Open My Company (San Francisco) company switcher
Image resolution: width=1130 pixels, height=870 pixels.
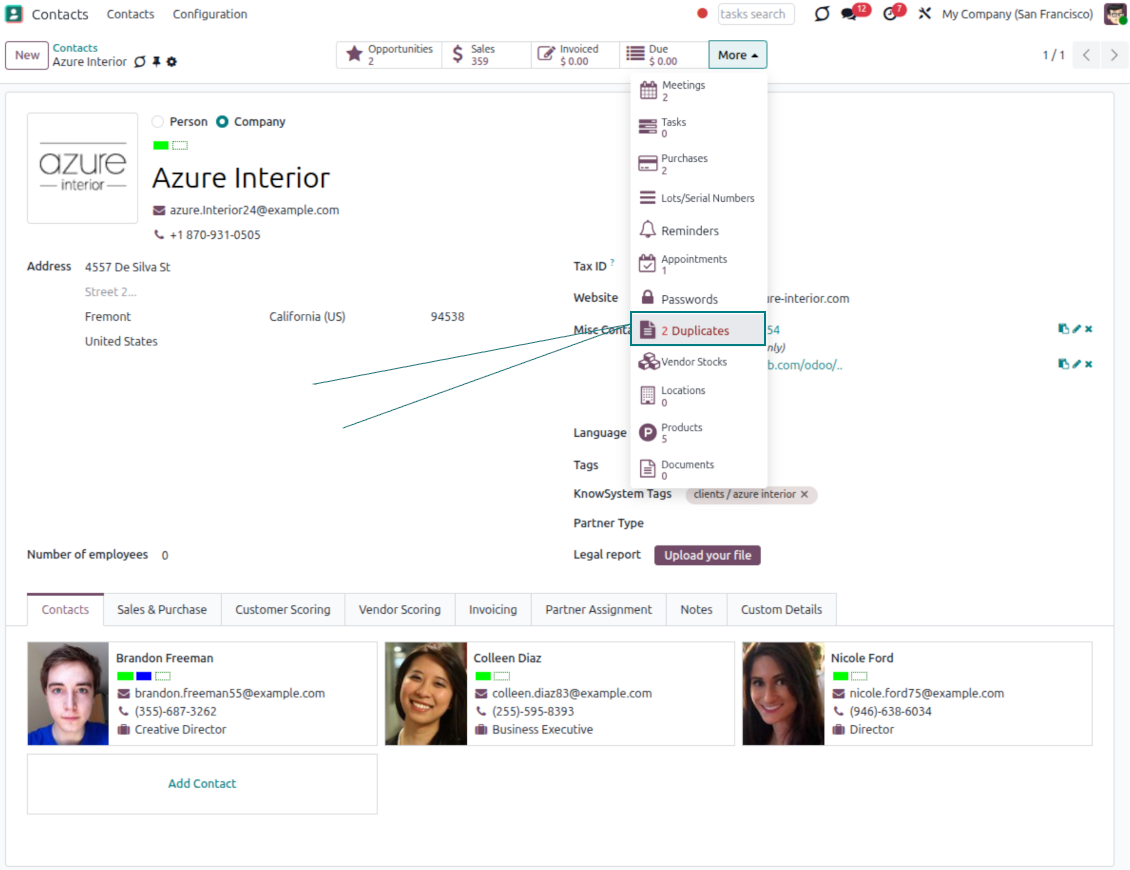point(1017,14)
